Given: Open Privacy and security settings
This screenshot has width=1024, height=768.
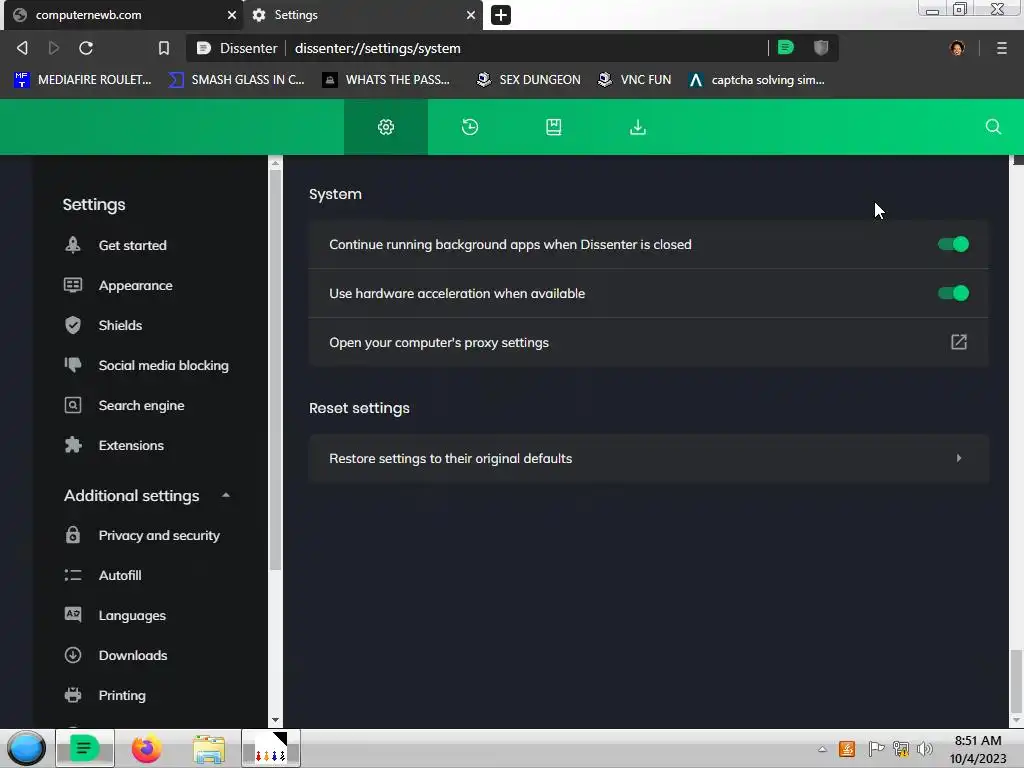Looking at the screenshot, I should click(x=159, y=536).
